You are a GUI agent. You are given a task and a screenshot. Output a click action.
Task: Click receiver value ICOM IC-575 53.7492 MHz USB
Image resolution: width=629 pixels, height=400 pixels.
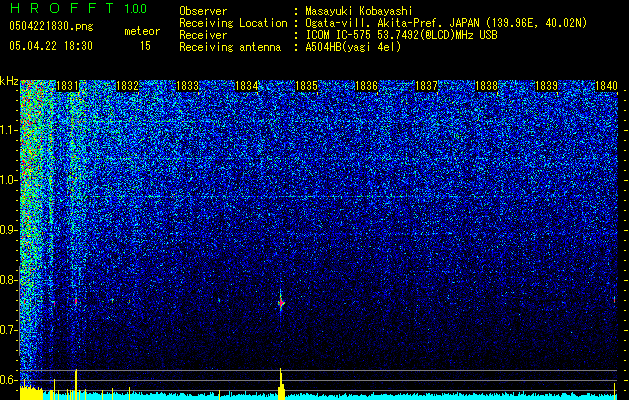point(401,35)
